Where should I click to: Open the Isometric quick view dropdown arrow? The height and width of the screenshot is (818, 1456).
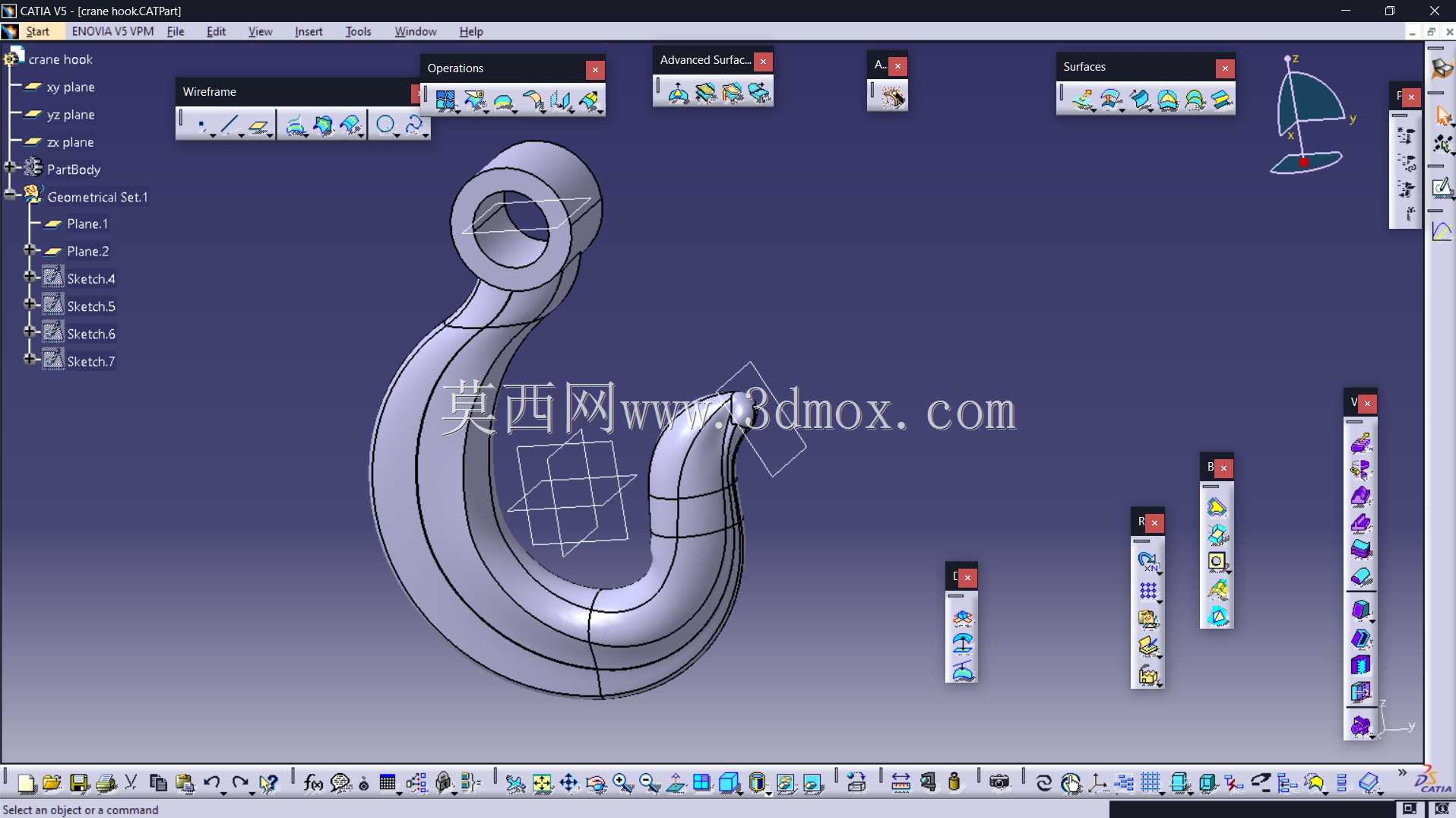(740, 793)
